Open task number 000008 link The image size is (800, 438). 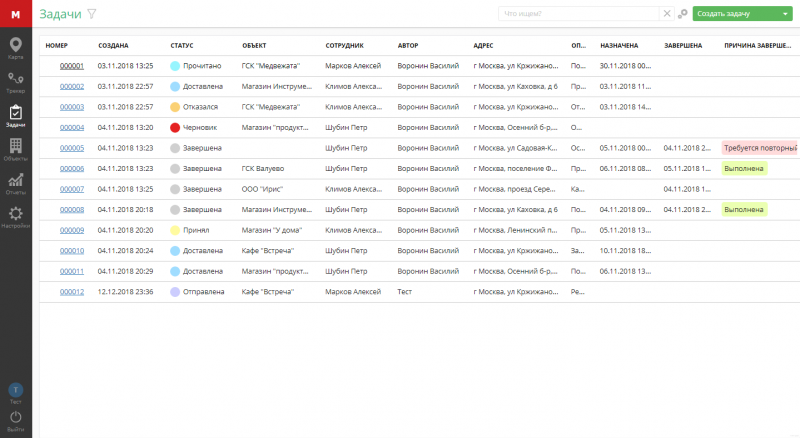point(72,209)
